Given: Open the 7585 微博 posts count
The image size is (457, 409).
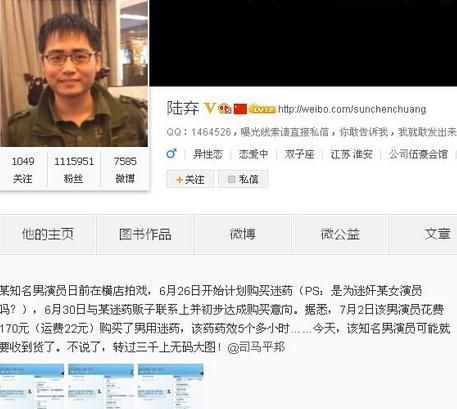Looking at the screenshot, I should coord(125,170).
